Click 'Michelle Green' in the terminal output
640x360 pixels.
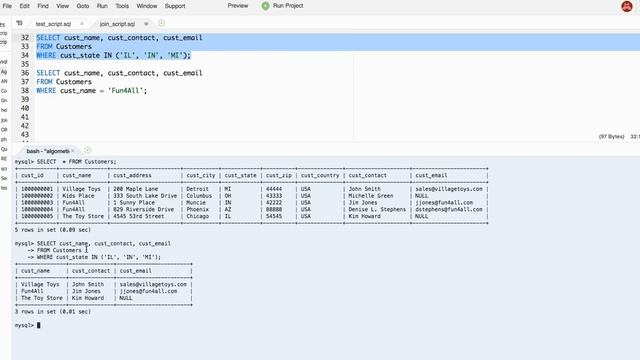click(x=371, y=196)
